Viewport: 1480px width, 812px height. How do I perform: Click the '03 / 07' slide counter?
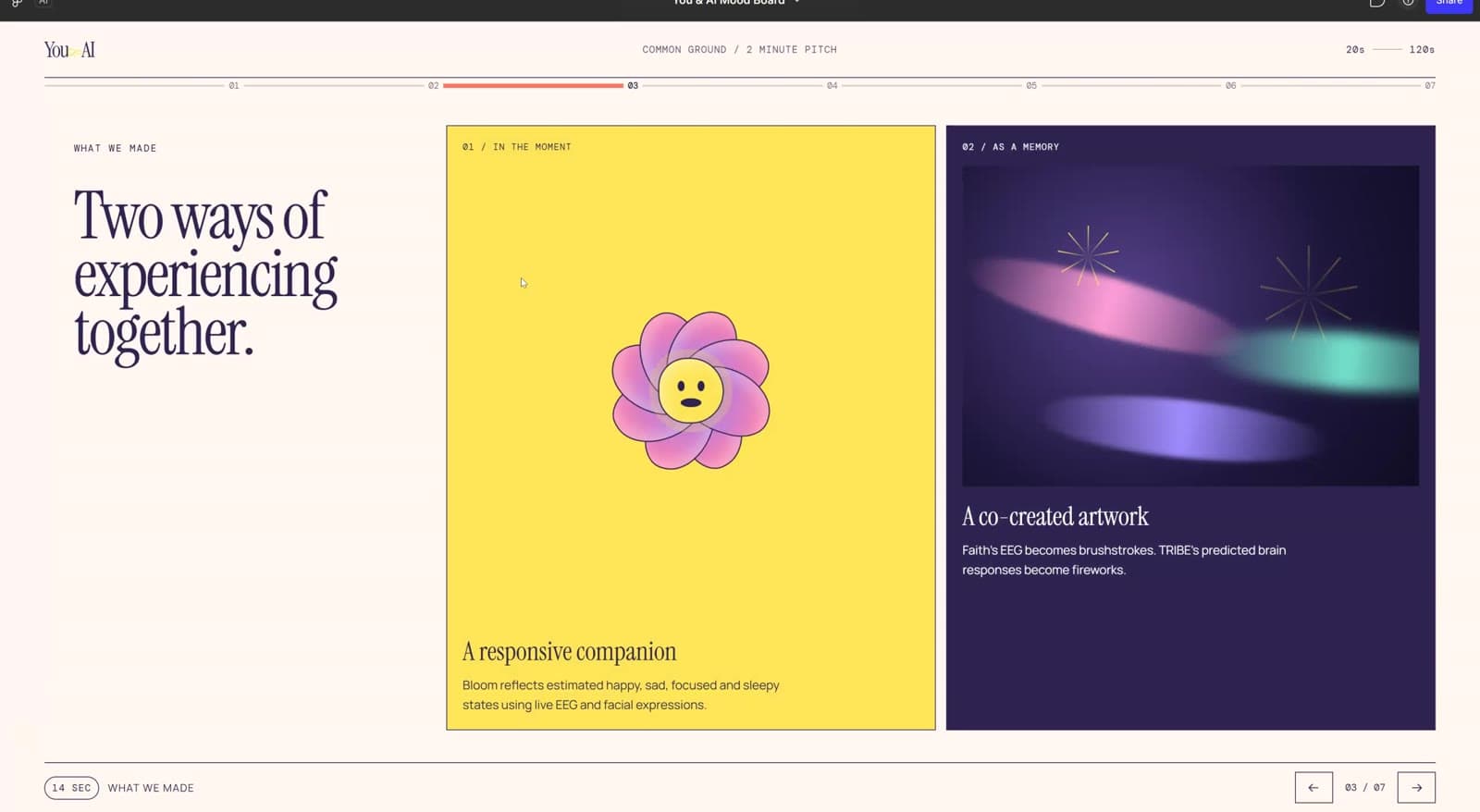[x=1365, y=788]
